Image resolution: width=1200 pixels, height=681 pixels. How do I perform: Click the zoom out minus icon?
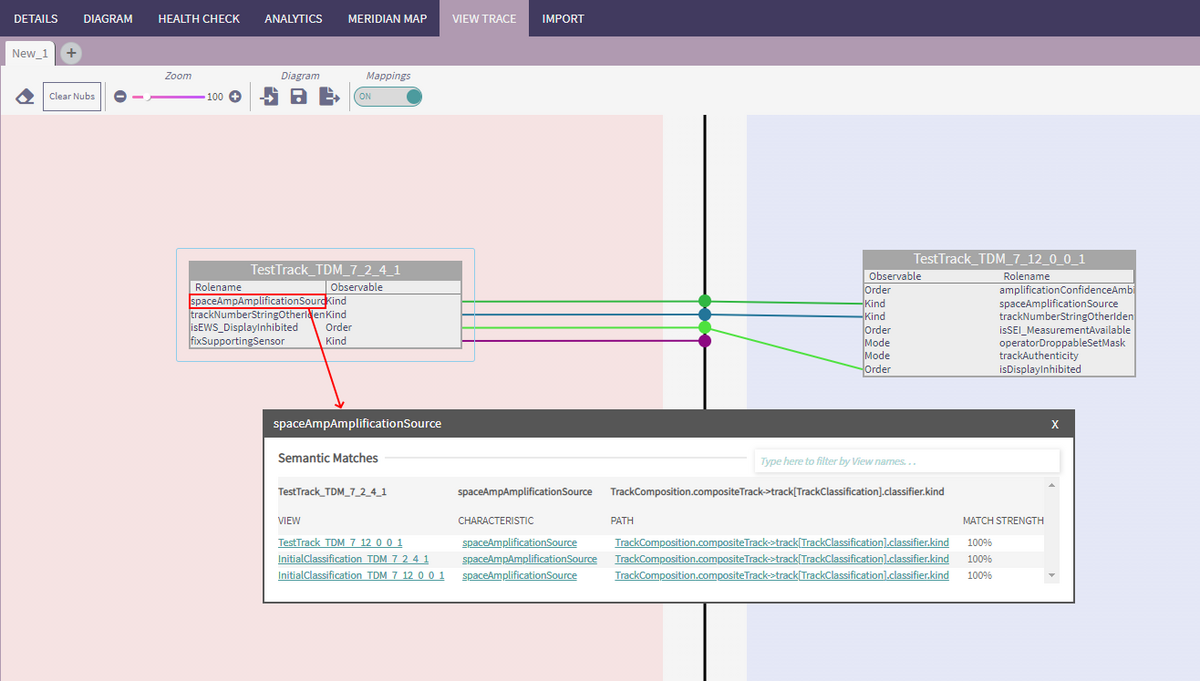tap(120, 97)
